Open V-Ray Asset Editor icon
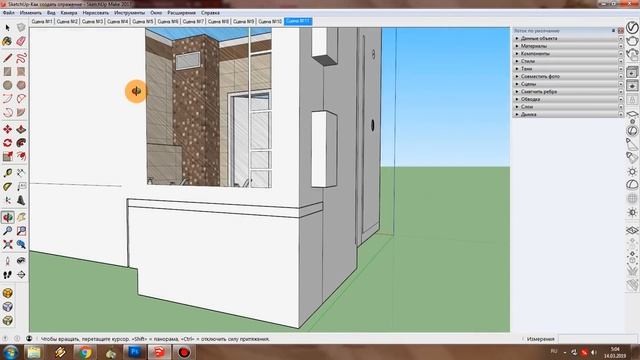 [632, 27]
